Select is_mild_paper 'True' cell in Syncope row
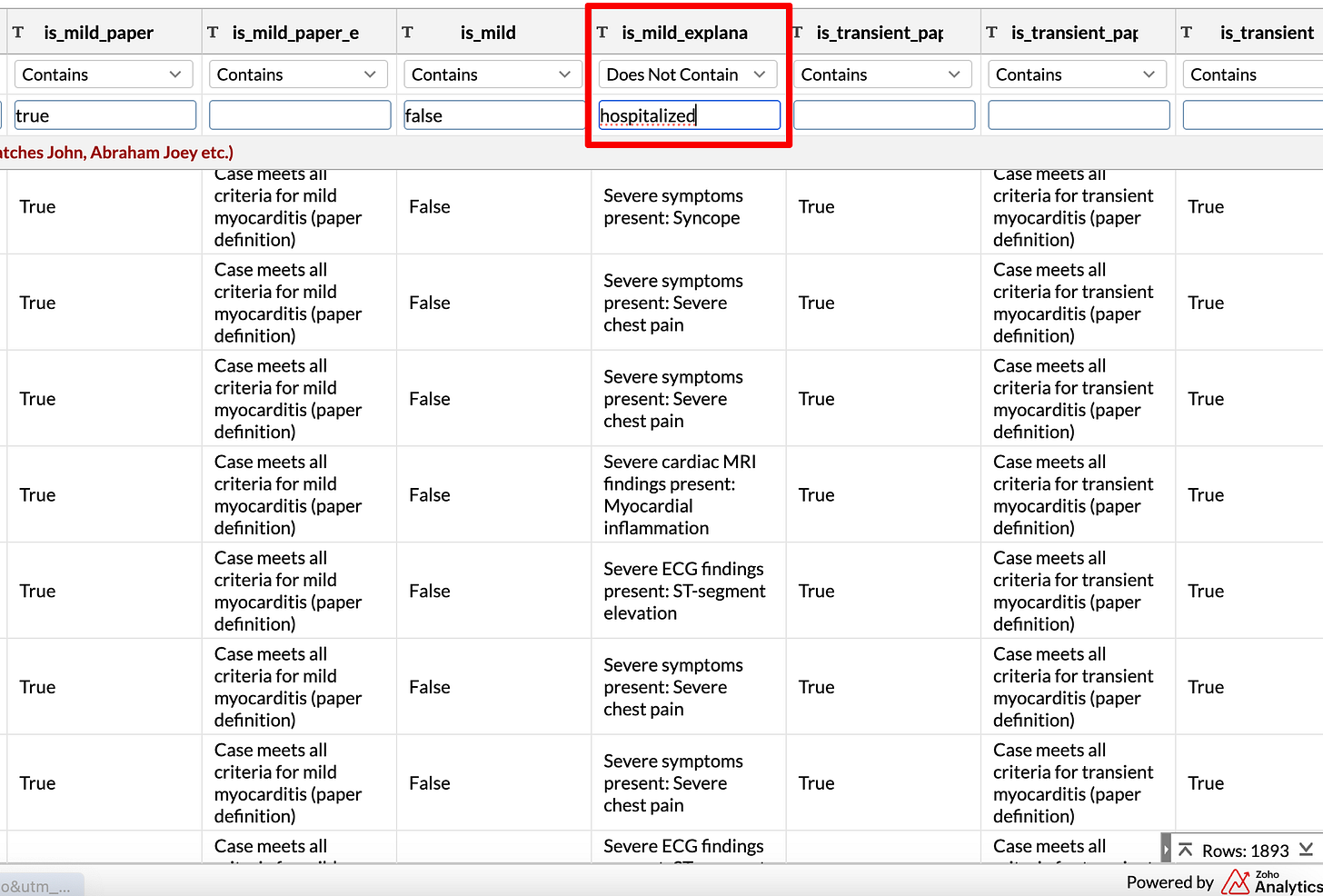This screenshot has width=1323, height=896. [x=104, y=206]
